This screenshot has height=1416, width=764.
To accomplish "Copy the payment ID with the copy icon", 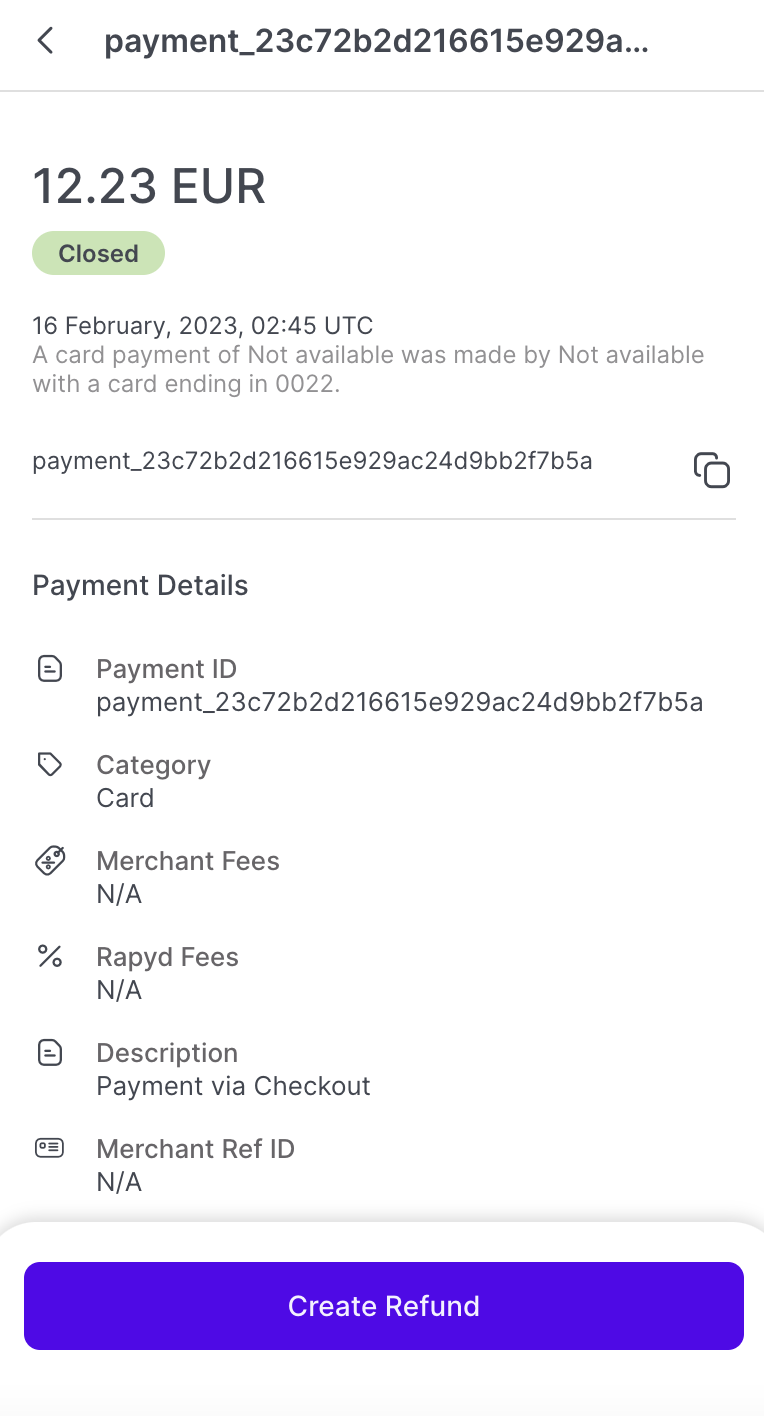I will 712,470.
